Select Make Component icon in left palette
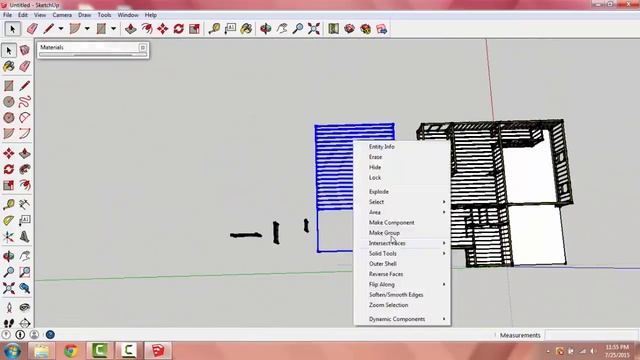Screen dimensions: 640x360 (24, 51)
